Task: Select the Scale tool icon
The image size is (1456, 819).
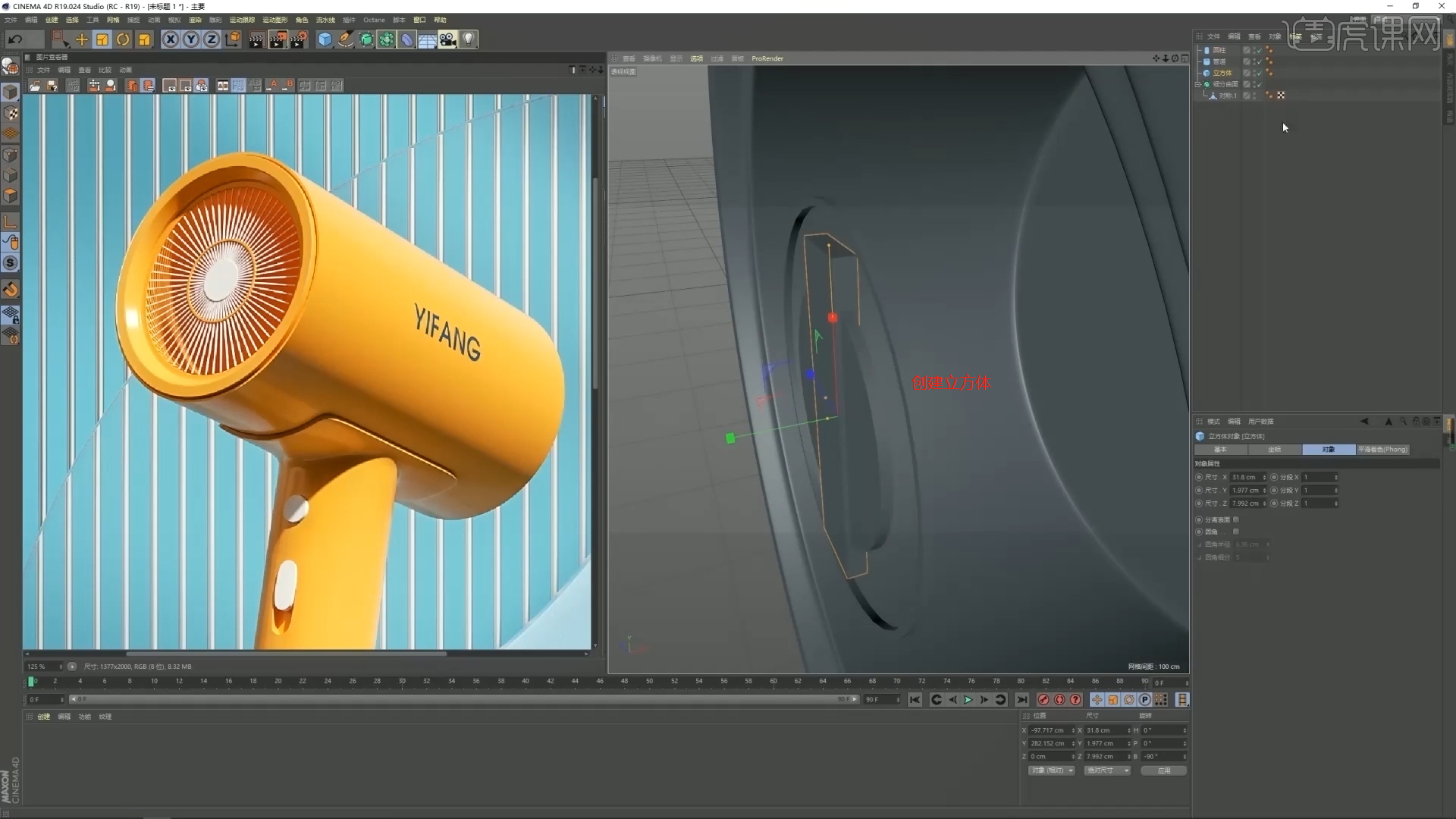Action: 102,39
